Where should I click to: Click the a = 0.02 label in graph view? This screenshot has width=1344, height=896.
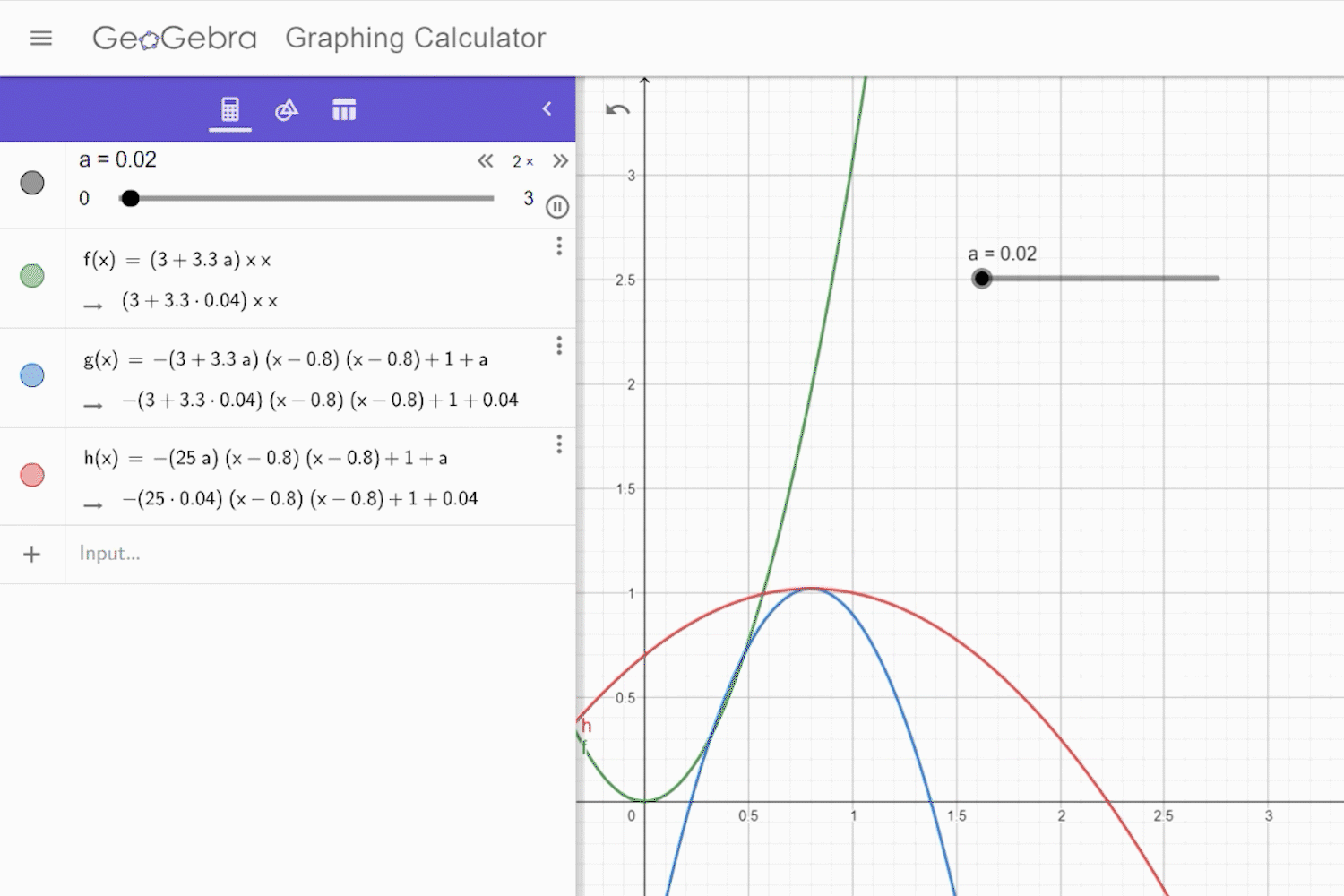click(1002, 254)
